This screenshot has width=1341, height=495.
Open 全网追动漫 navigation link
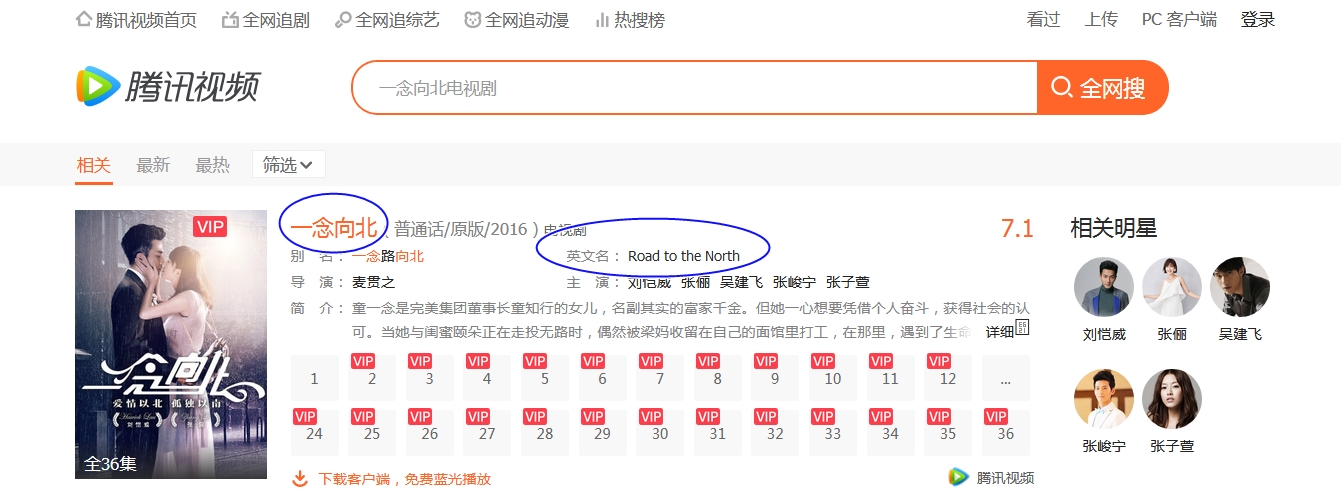click(528, 20)
